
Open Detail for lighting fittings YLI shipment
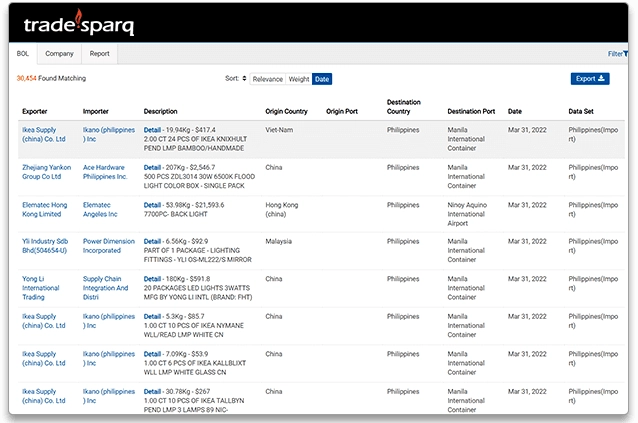[x=152, y=242]
